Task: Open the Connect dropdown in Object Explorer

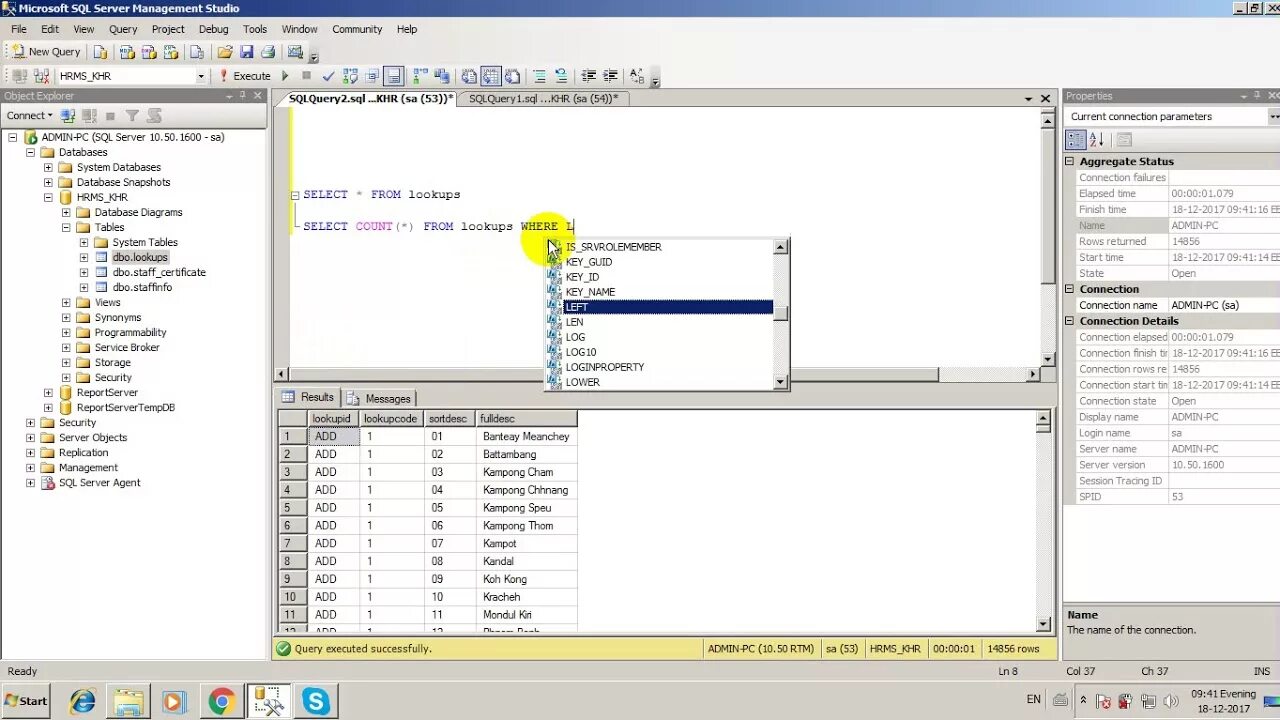Action: click(x=30, y=115)
